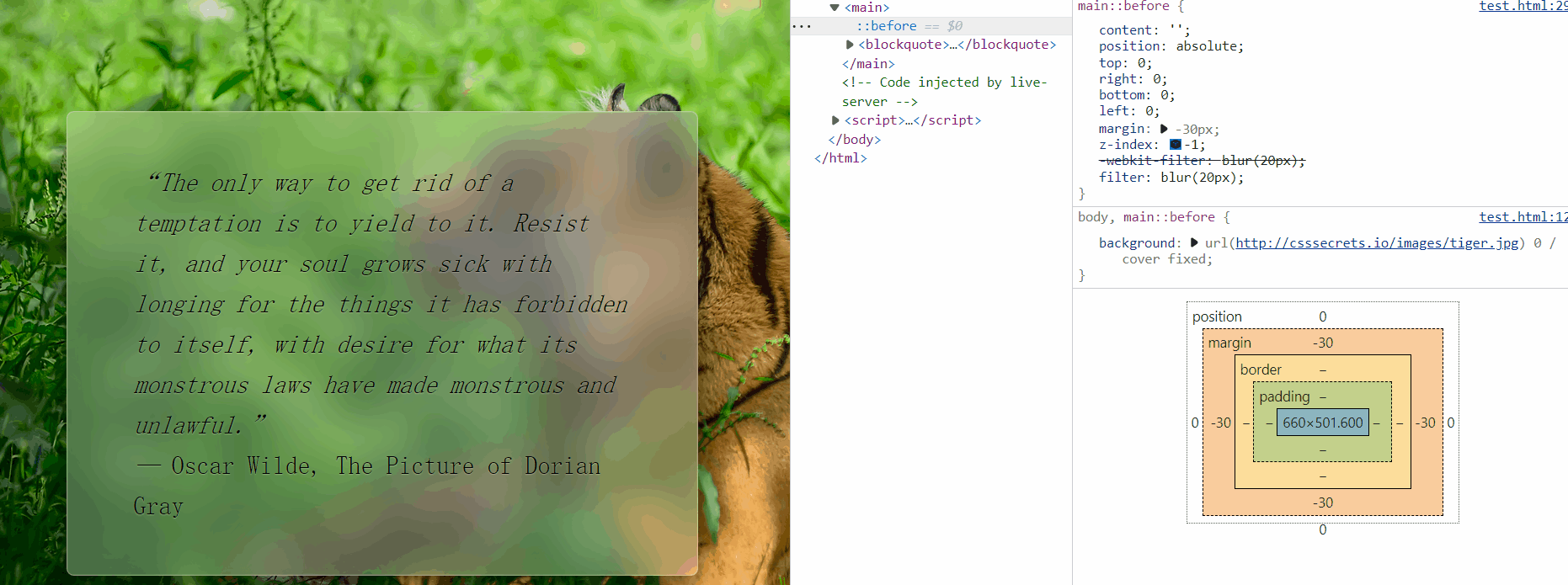The width and height of the screenshot is (1568, 585).
Task: Edit the bottom: 0 declaration
Action: (1137, 95)
